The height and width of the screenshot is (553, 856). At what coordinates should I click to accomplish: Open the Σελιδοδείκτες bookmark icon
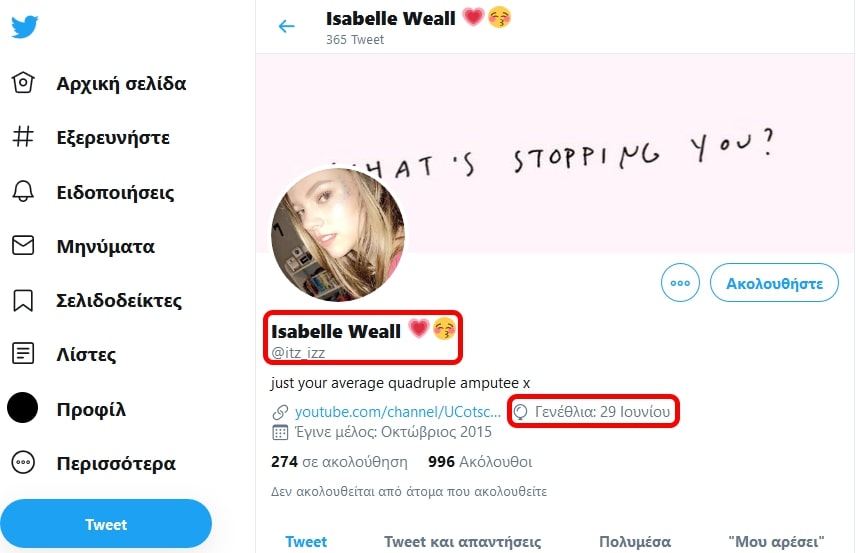pyautogui.click(x=23, y=300)
